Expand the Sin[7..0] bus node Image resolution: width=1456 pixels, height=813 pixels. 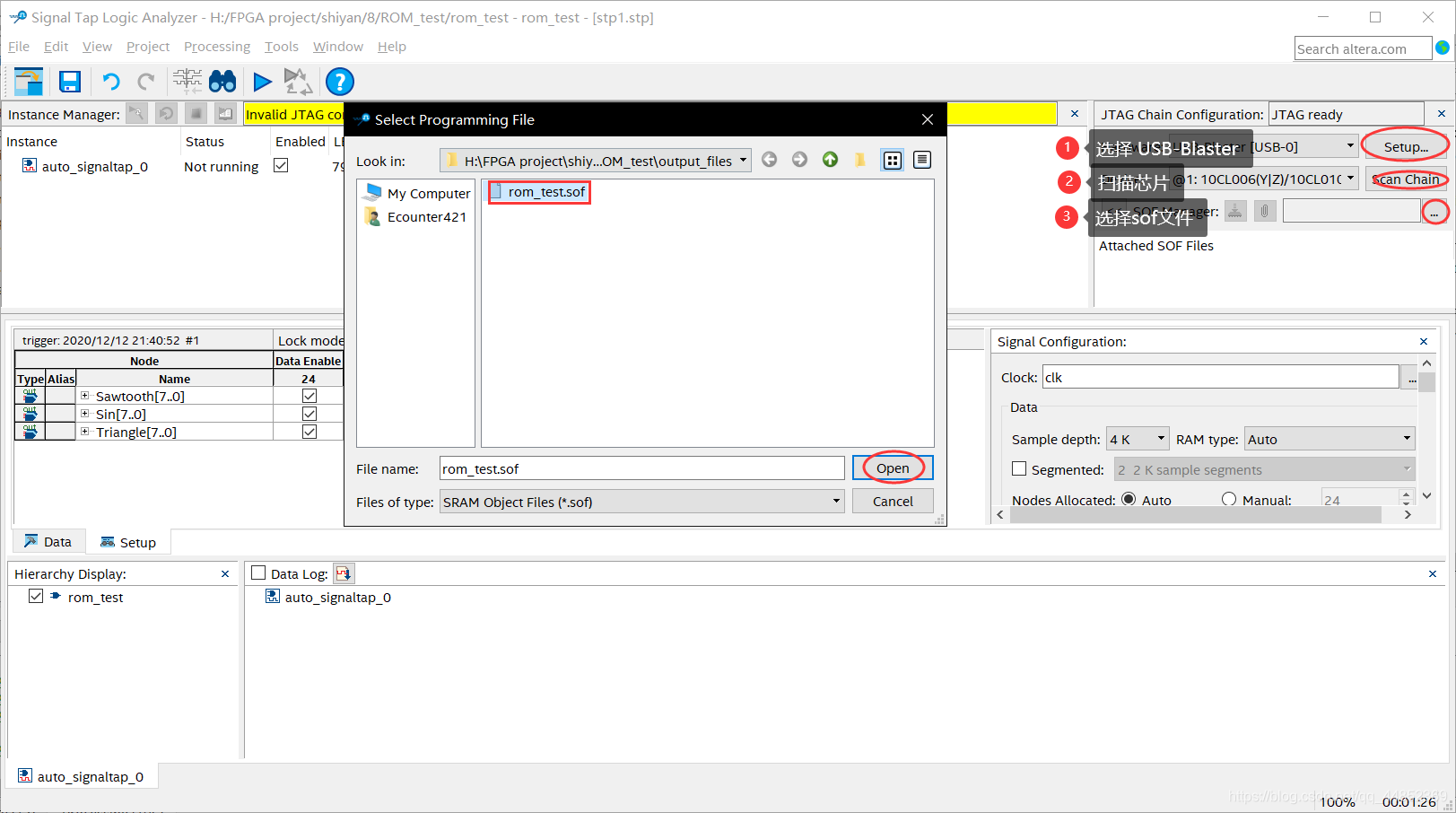[85, 414]
